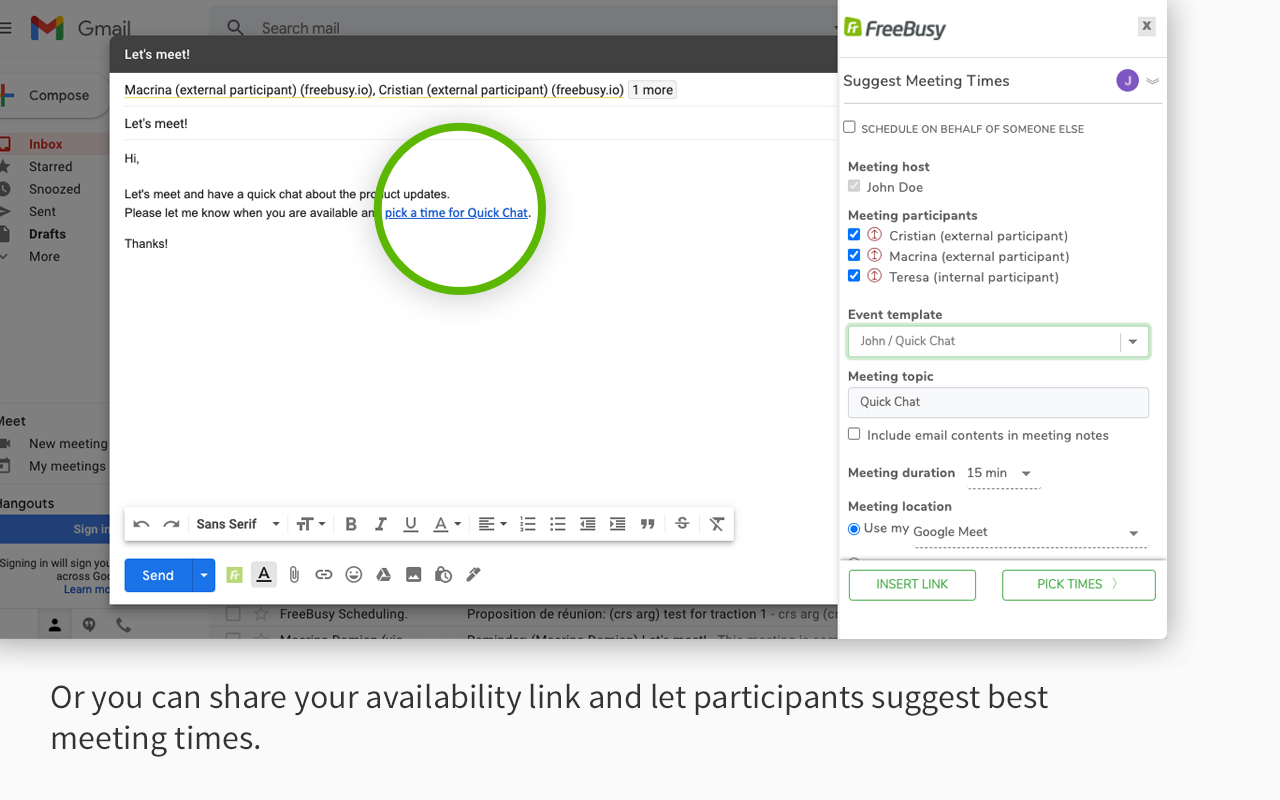Insert files using Google Drive
This screenshot has height=800, width=1280.
(383, 575)
